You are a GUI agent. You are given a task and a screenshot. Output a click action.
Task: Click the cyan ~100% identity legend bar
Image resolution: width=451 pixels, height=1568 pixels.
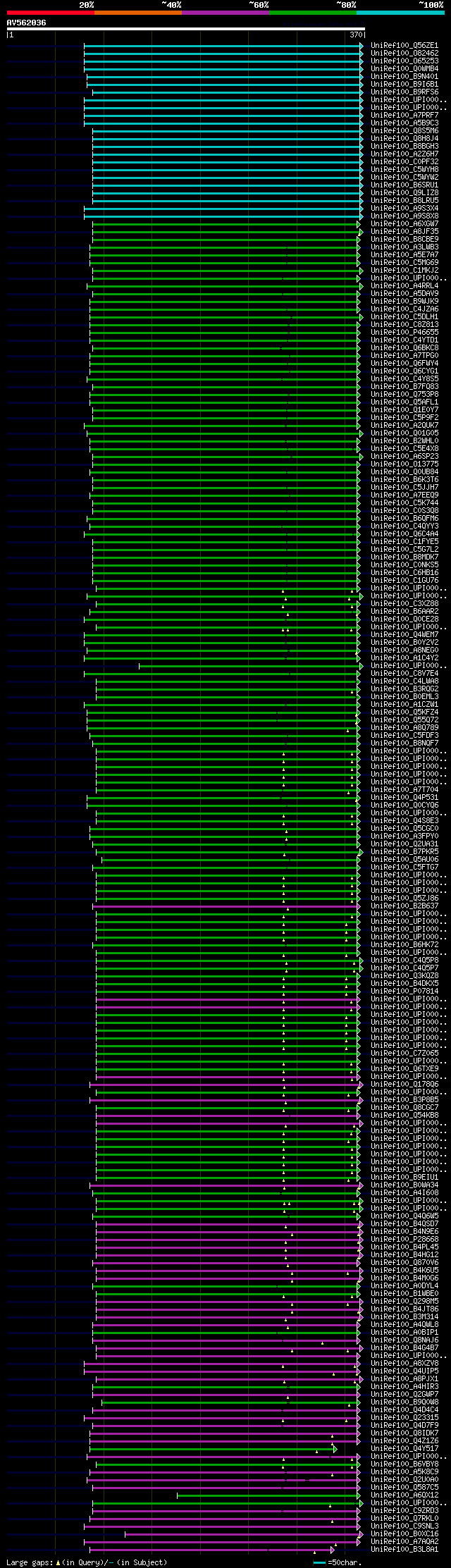click(x=400, y=13)
